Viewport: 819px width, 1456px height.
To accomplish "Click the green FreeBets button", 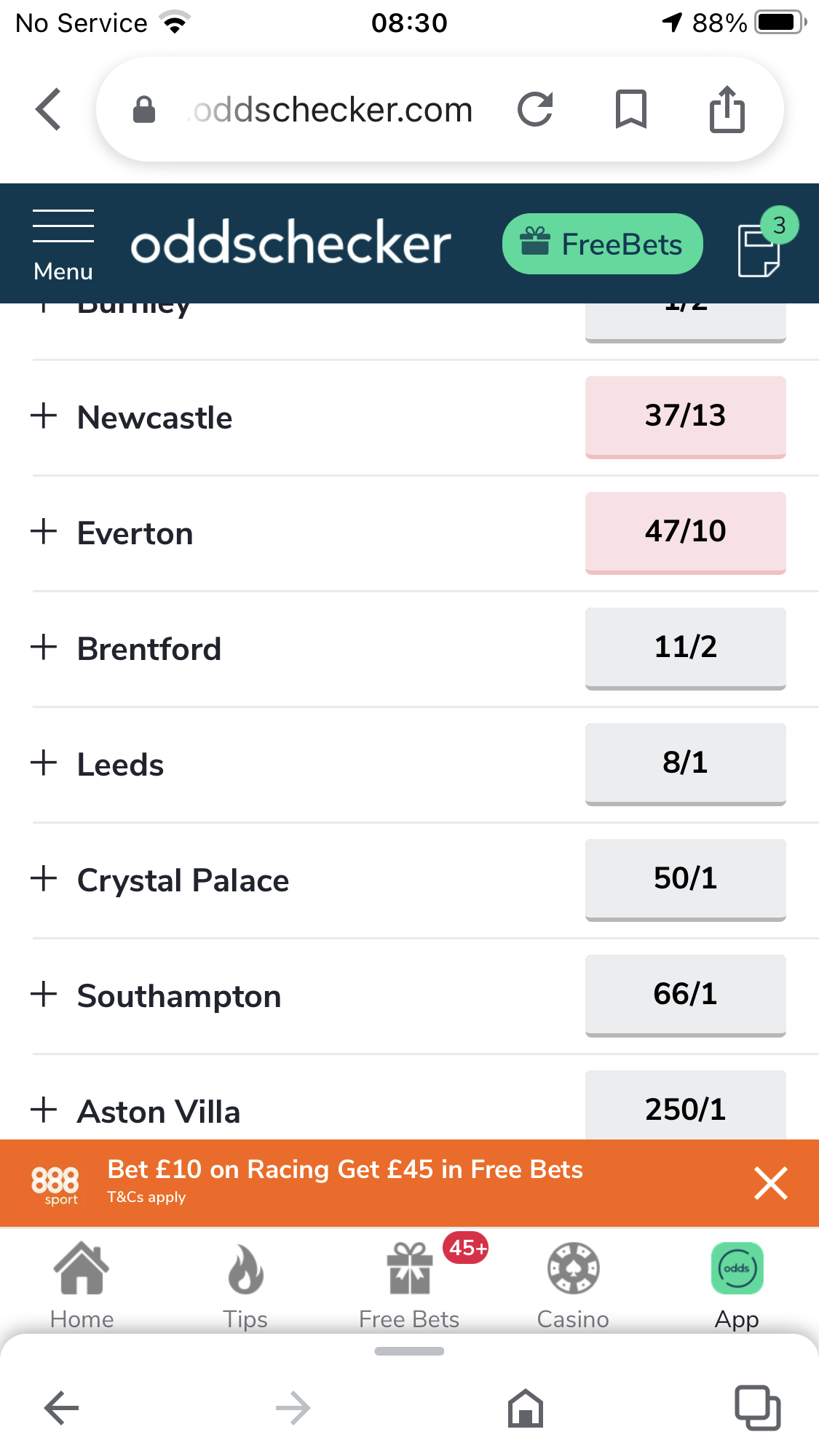I will point(602,244).
